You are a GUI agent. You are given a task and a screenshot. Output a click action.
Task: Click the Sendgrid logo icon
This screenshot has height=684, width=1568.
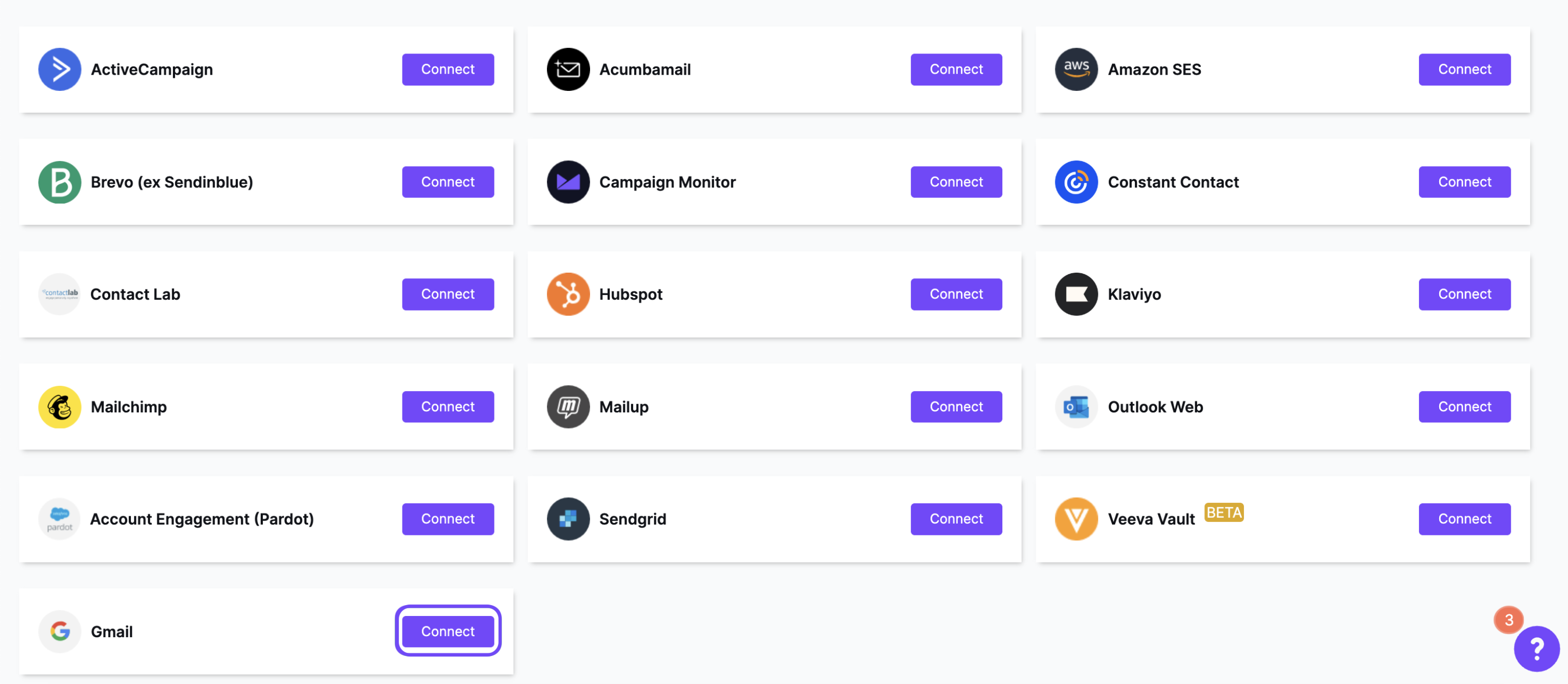click(568, 519)
